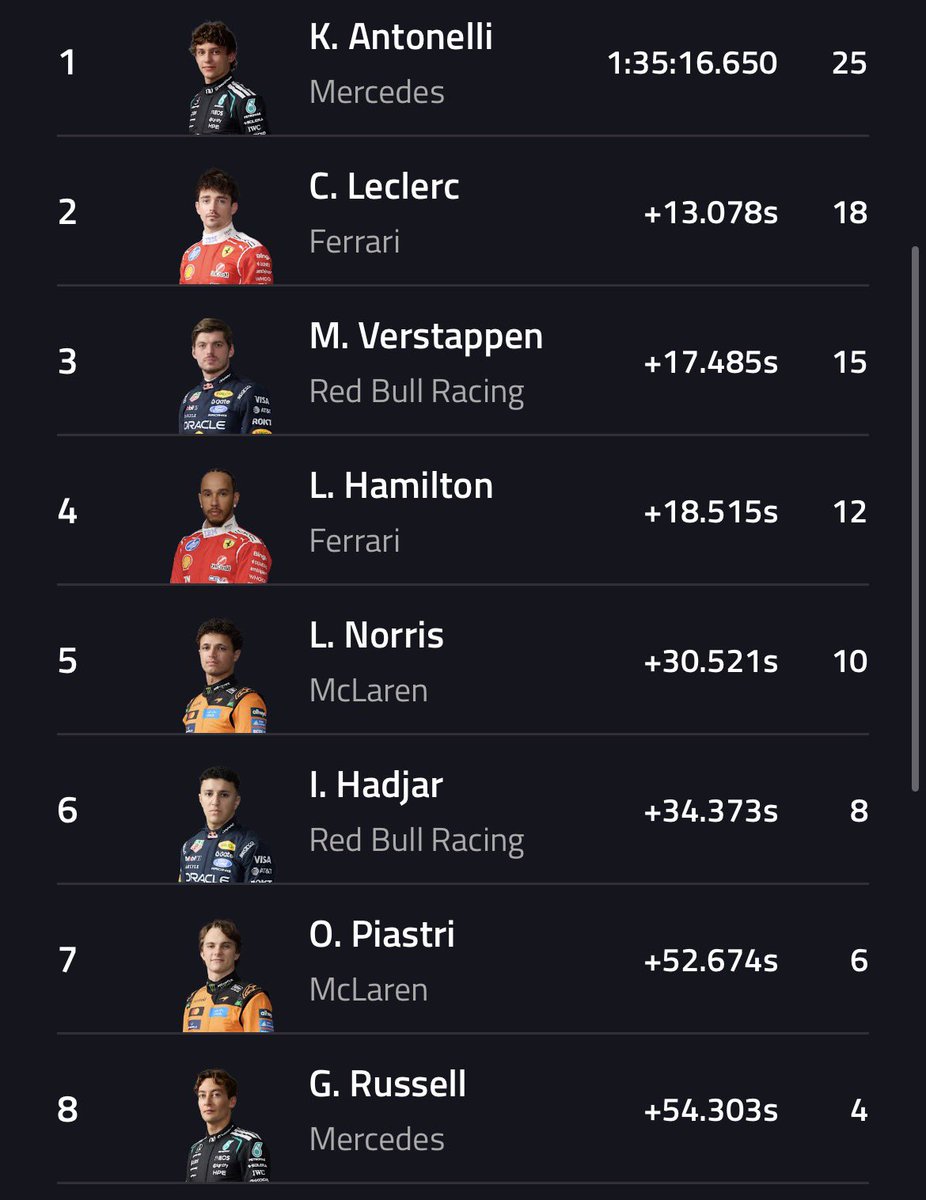Open O. Piastri's driver portrait
Viewport: 926px width, 1200px height.
227,974
